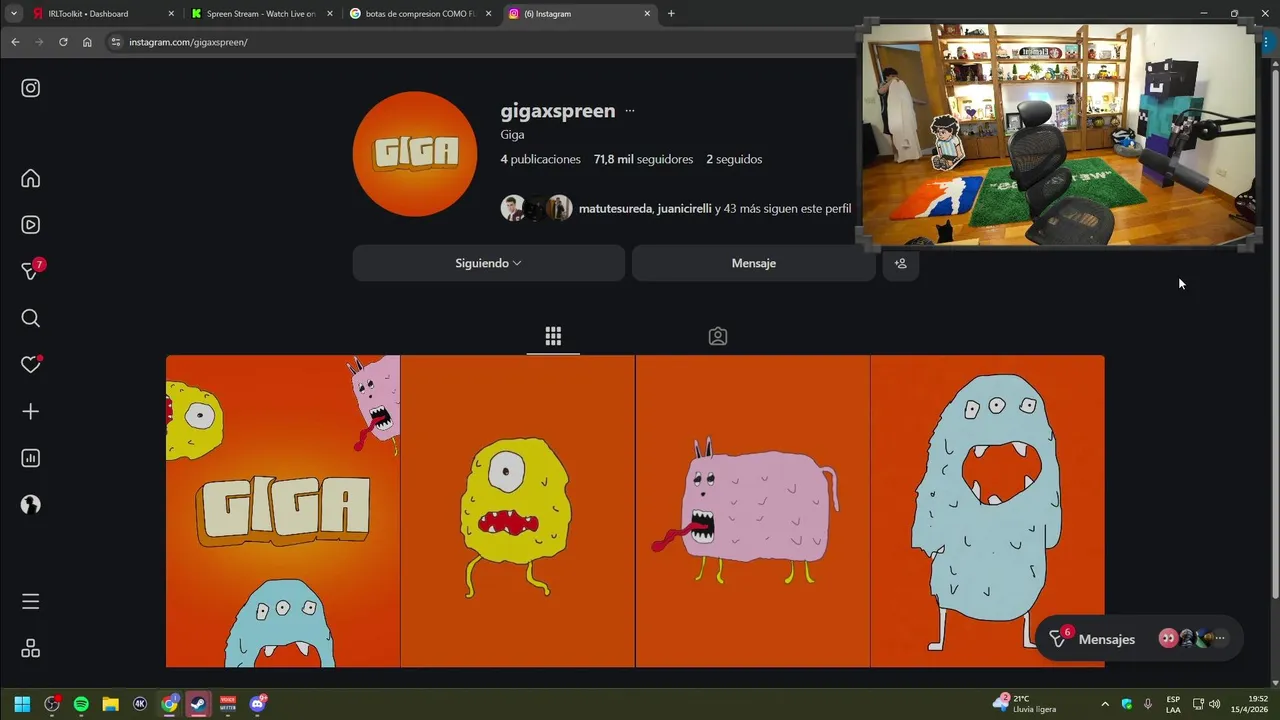Image resolution: width=1280 pixels, height=720 pixels.
Task: Open the Reels icon in sidebar
Action: [x=31, y=225]
